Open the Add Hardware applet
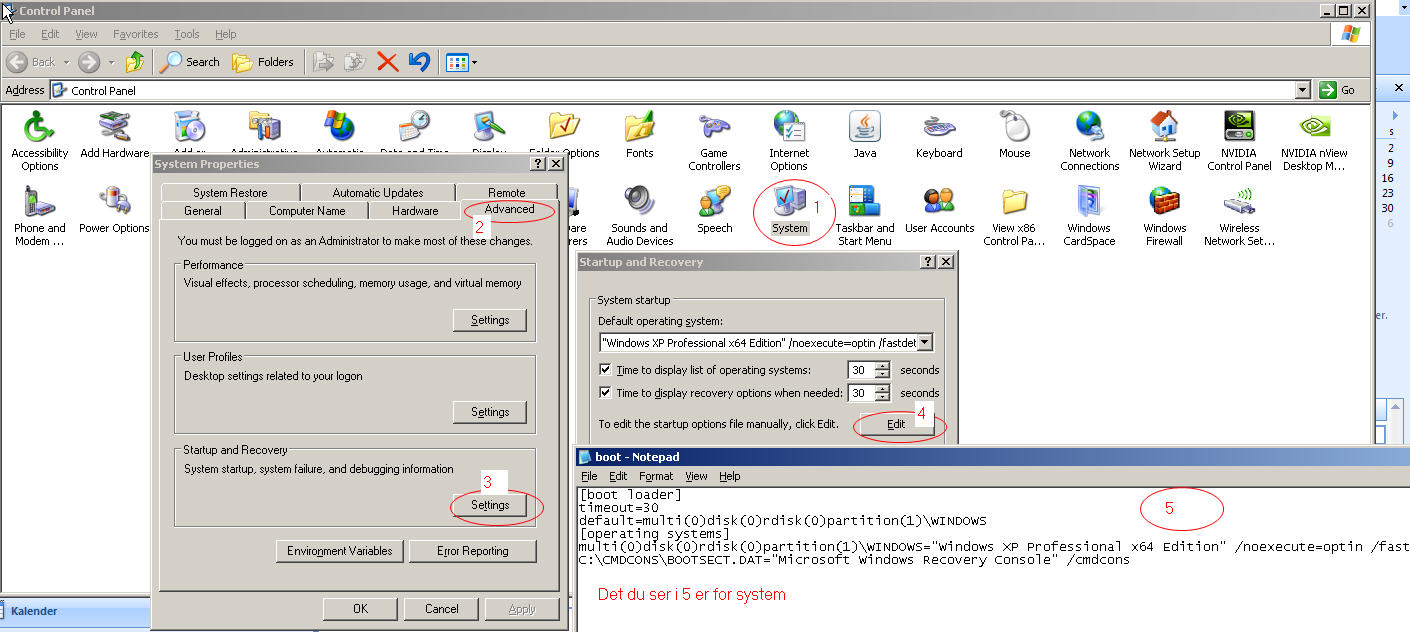This screenshot has height=632, width=1410. click(x=115, y=135)
